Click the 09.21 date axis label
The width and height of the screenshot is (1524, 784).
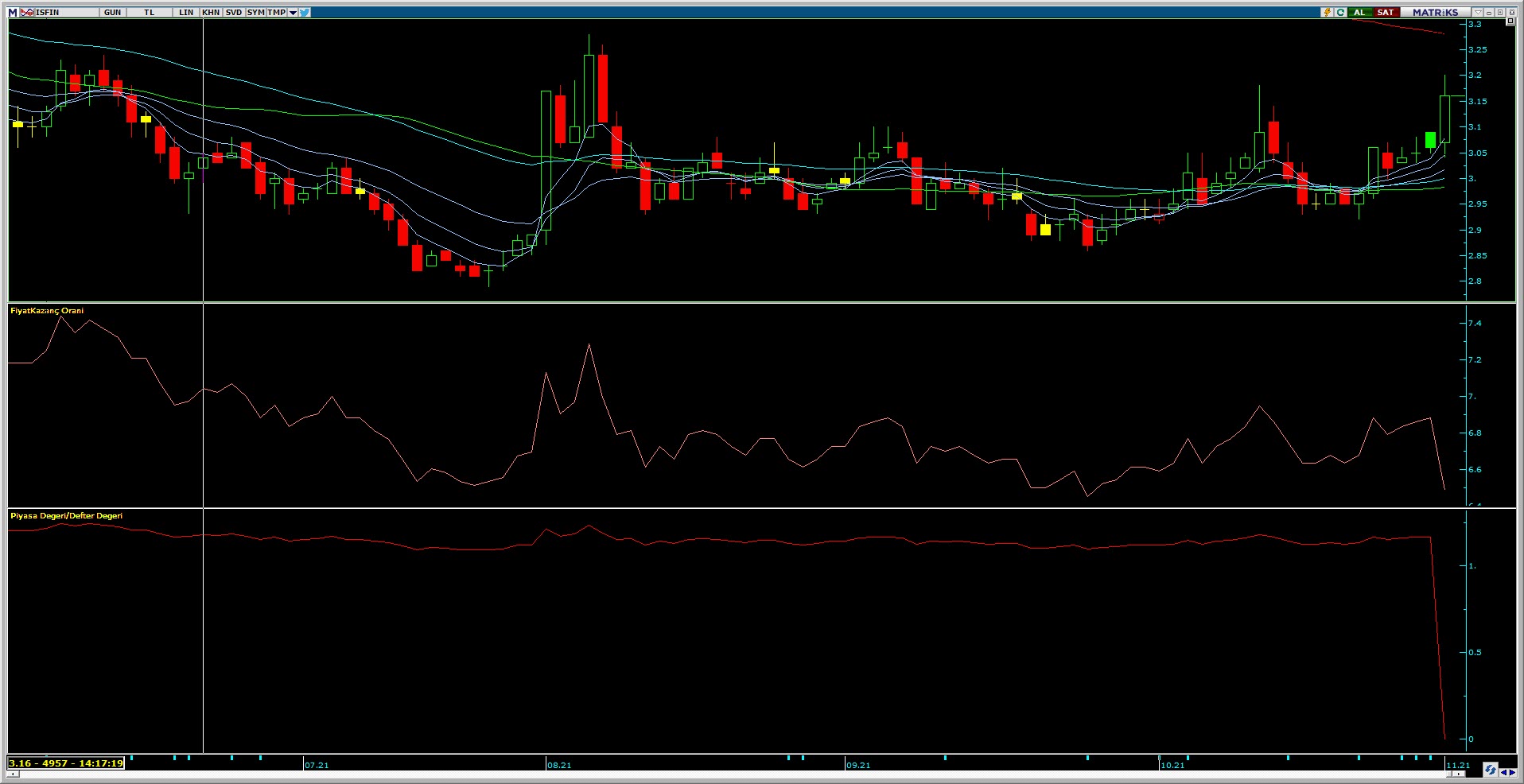tap(858, 765)
